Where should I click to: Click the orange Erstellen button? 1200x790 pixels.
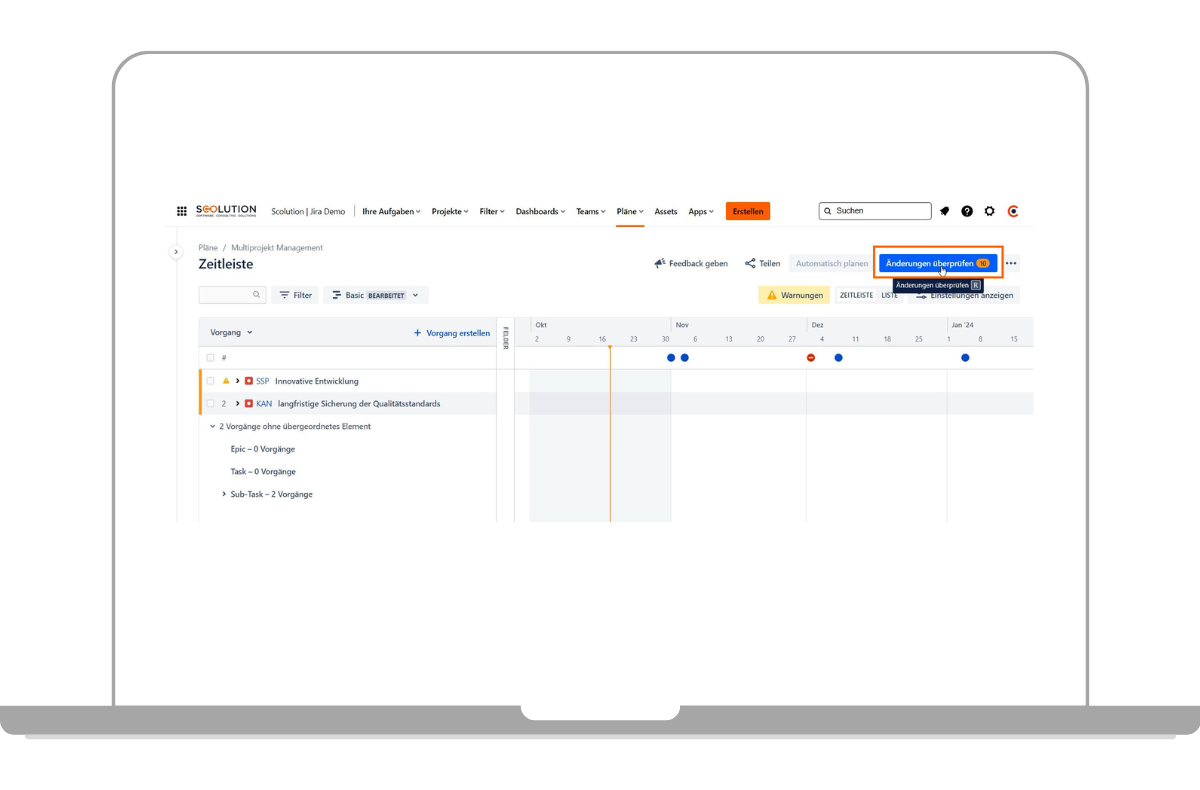click(x=748, y=211)
